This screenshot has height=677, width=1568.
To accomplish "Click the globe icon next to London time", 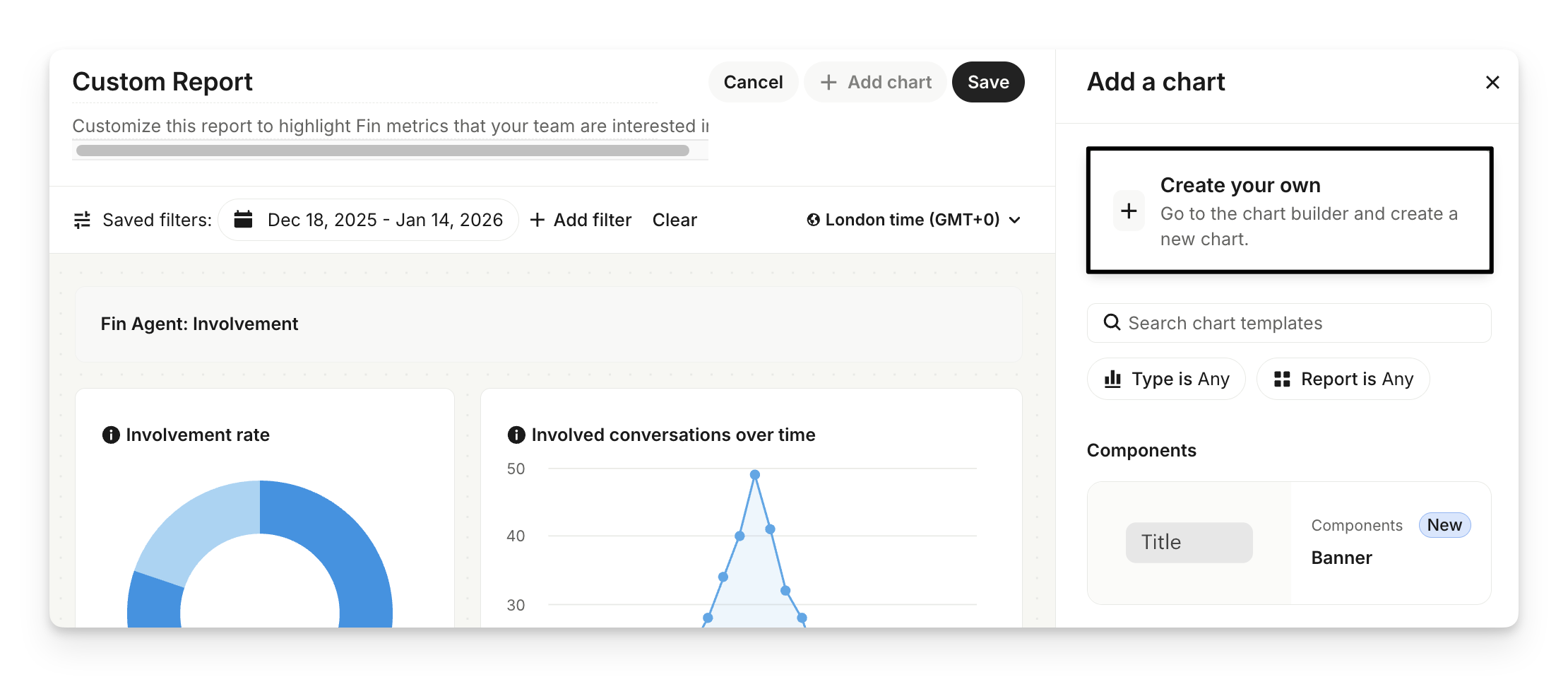I will [813, 220].
